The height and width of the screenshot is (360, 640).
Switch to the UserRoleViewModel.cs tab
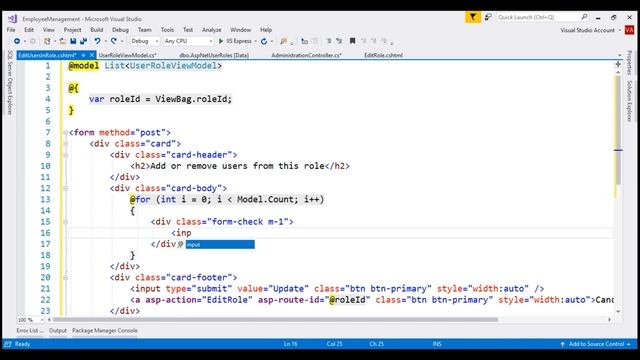(x=127, y=55)
